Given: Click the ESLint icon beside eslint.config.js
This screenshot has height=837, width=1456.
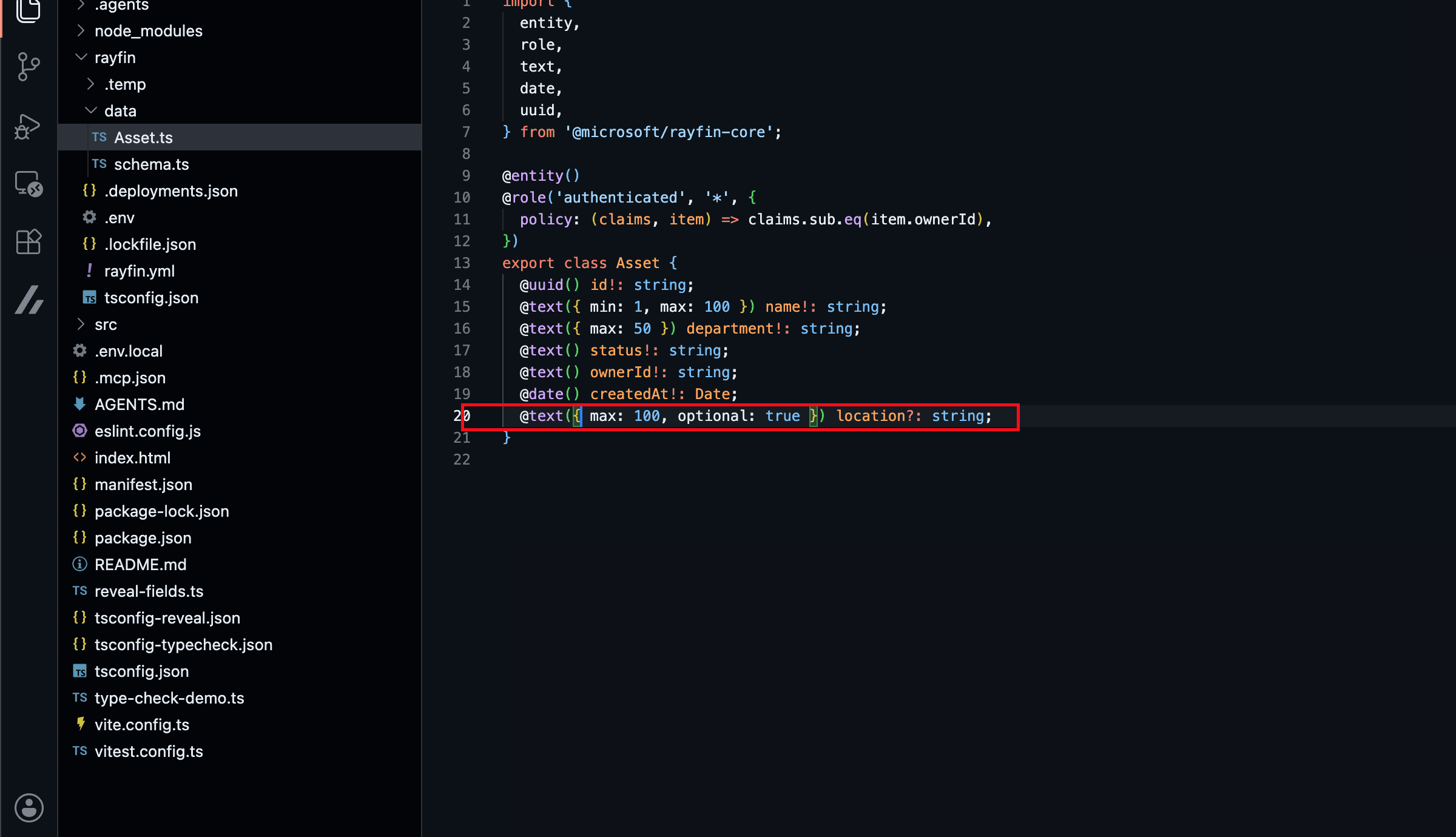Looking at the screenshot, I should coord(79,431).
